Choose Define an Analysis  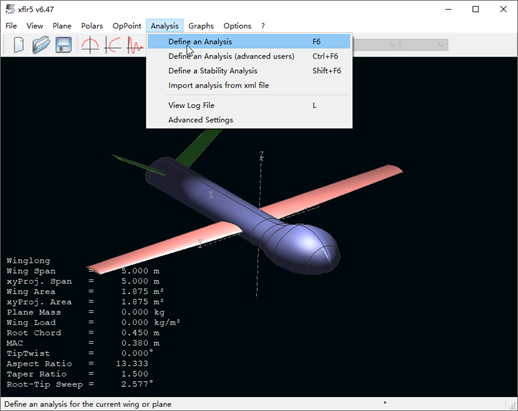249,42
